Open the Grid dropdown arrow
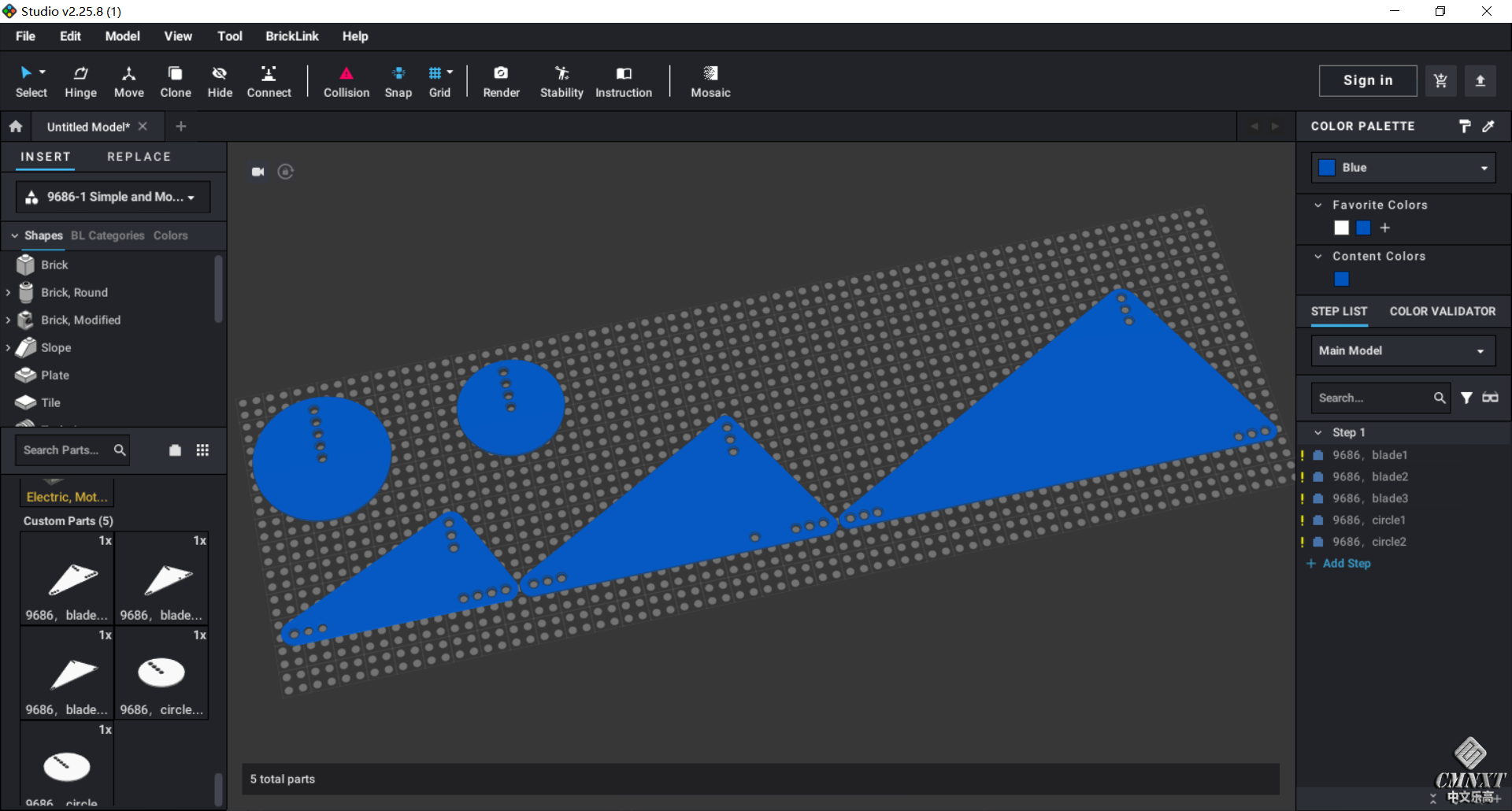This screenshot has height=811, width=1512. (x=450, y=72)
